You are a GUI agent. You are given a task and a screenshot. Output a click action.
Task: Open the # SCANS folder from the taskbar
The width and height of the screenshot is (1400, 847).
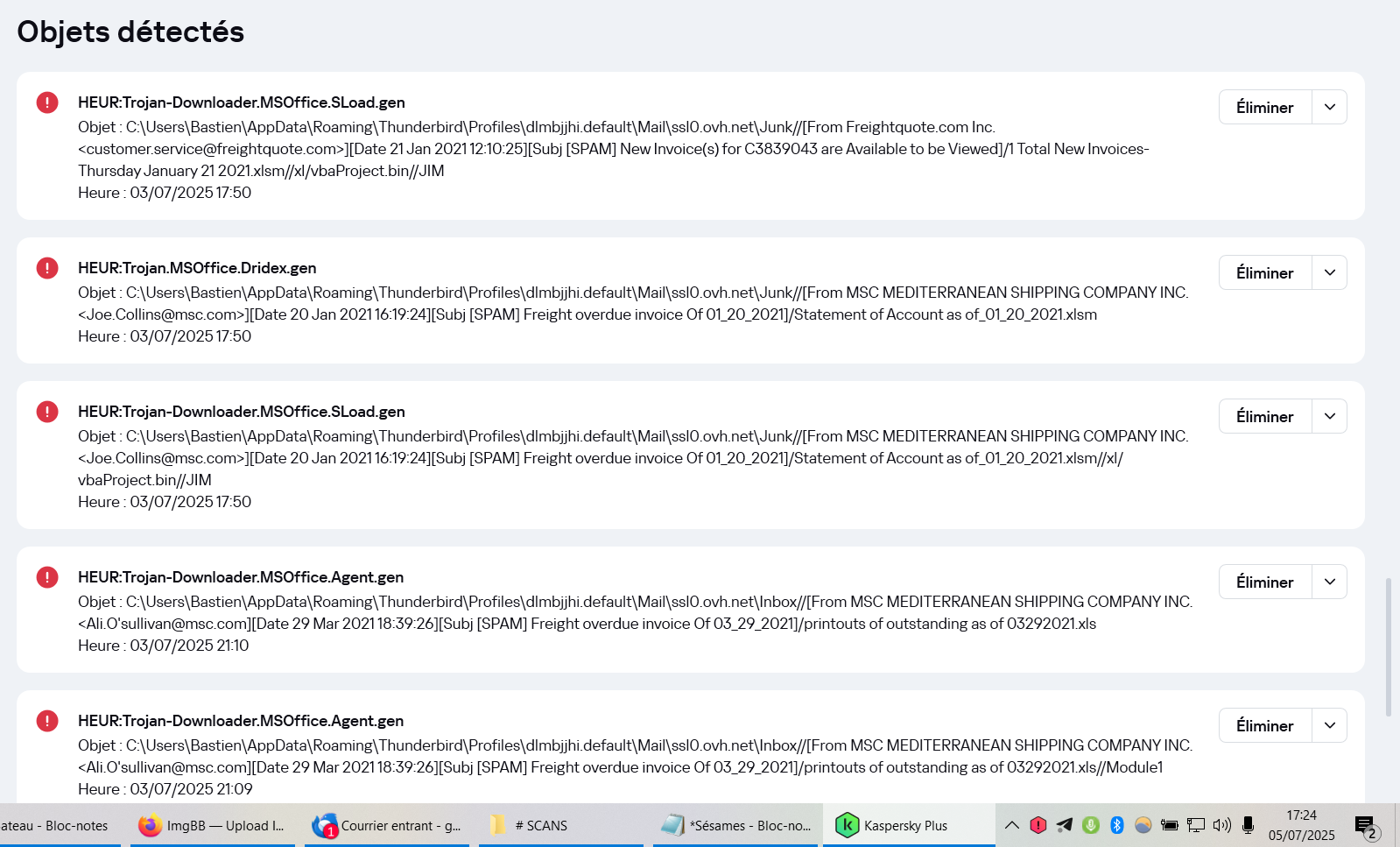click(x=561, y=825)
